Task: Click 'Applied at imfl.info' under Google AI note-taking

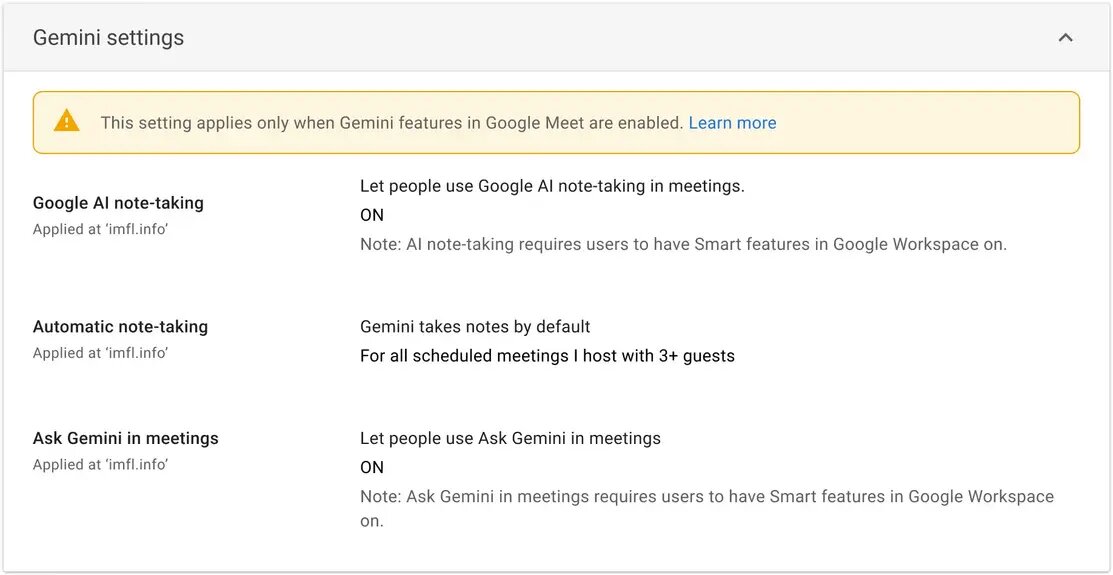Action: pyautogui.click(x=100, y=229)
